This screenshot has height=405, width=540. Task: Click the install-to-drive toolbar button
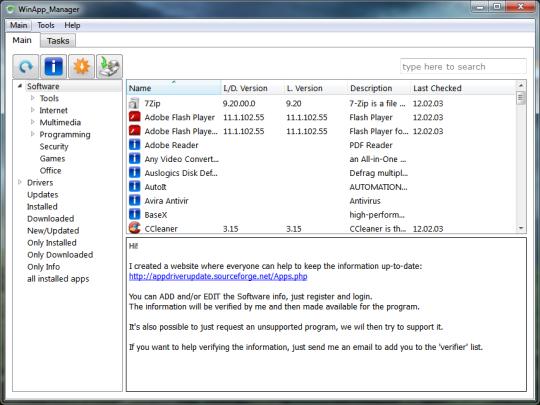coord(109,66)
